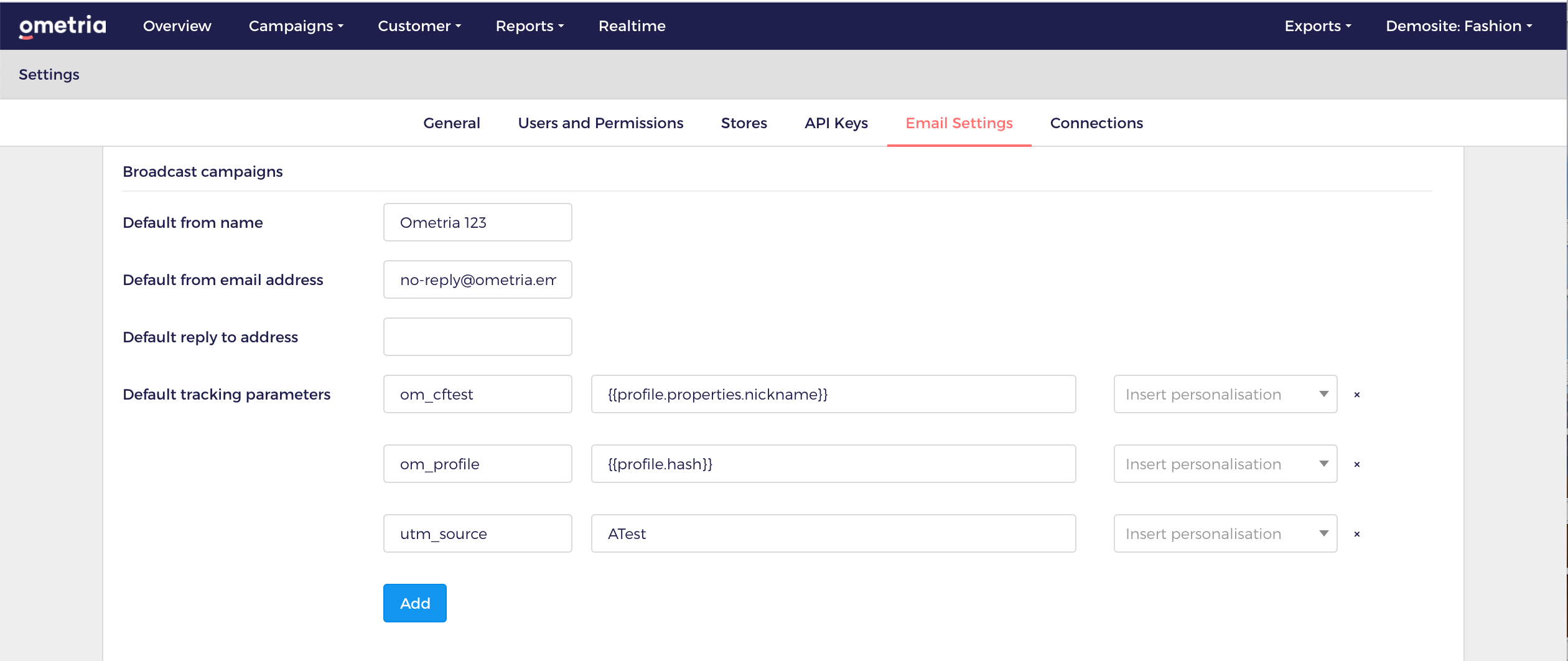1568x661 pixels.
Task: Focus the Default reply to address field
Action: 477,337
